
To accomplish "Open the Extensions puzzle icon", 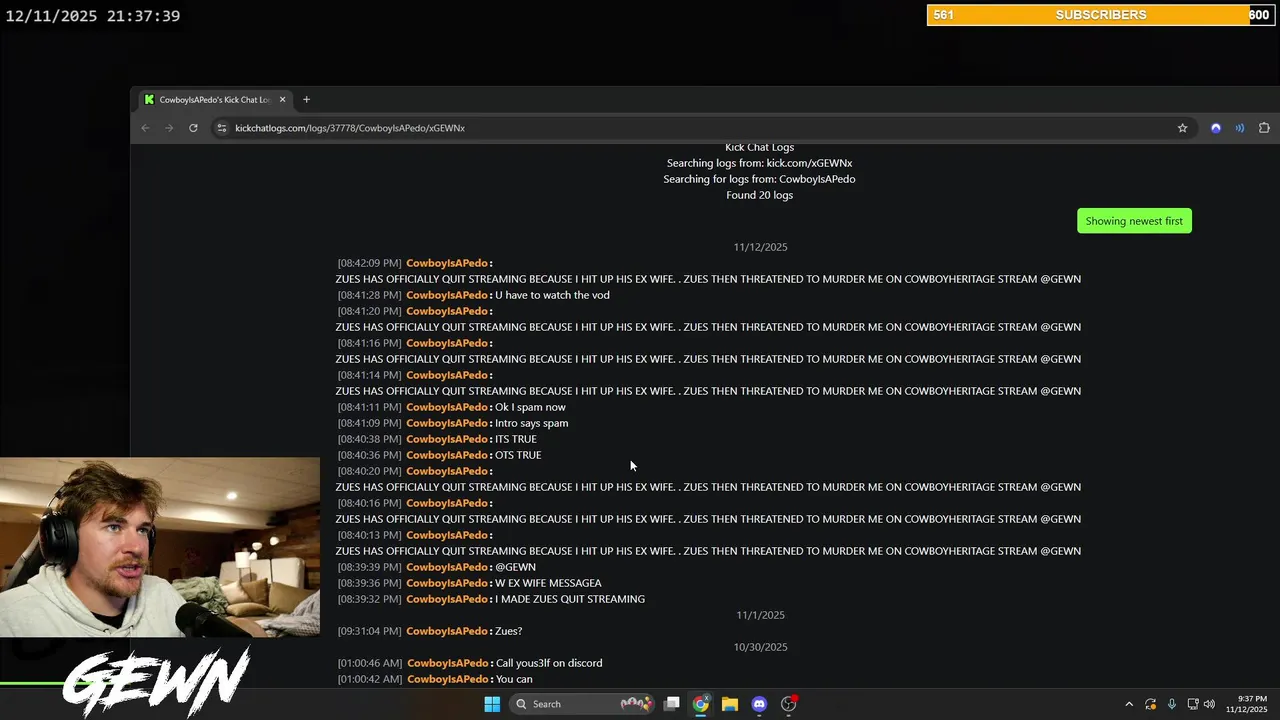I will click(1264, 128).
